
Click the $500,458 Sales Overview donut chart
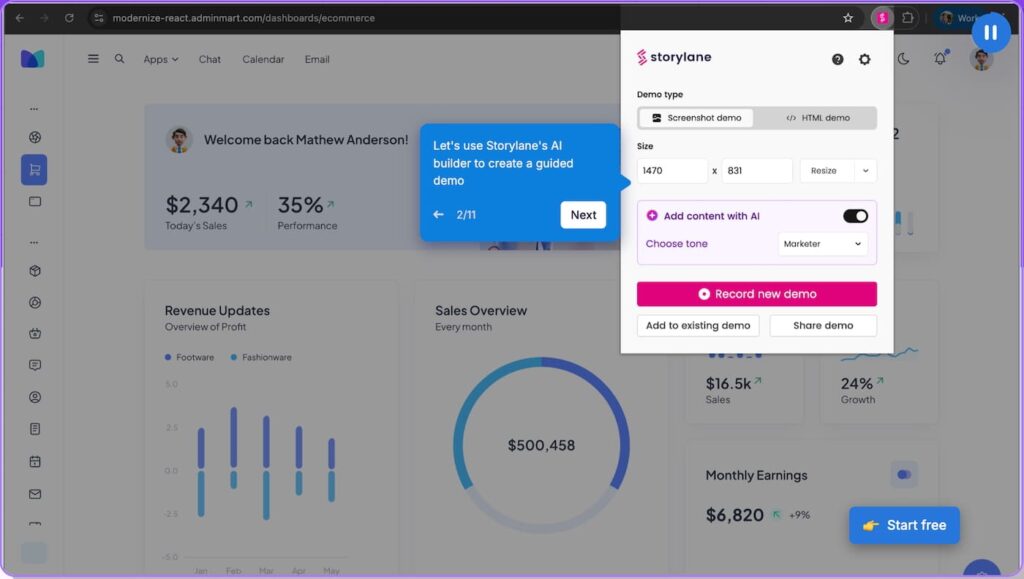tap(541, 445)
